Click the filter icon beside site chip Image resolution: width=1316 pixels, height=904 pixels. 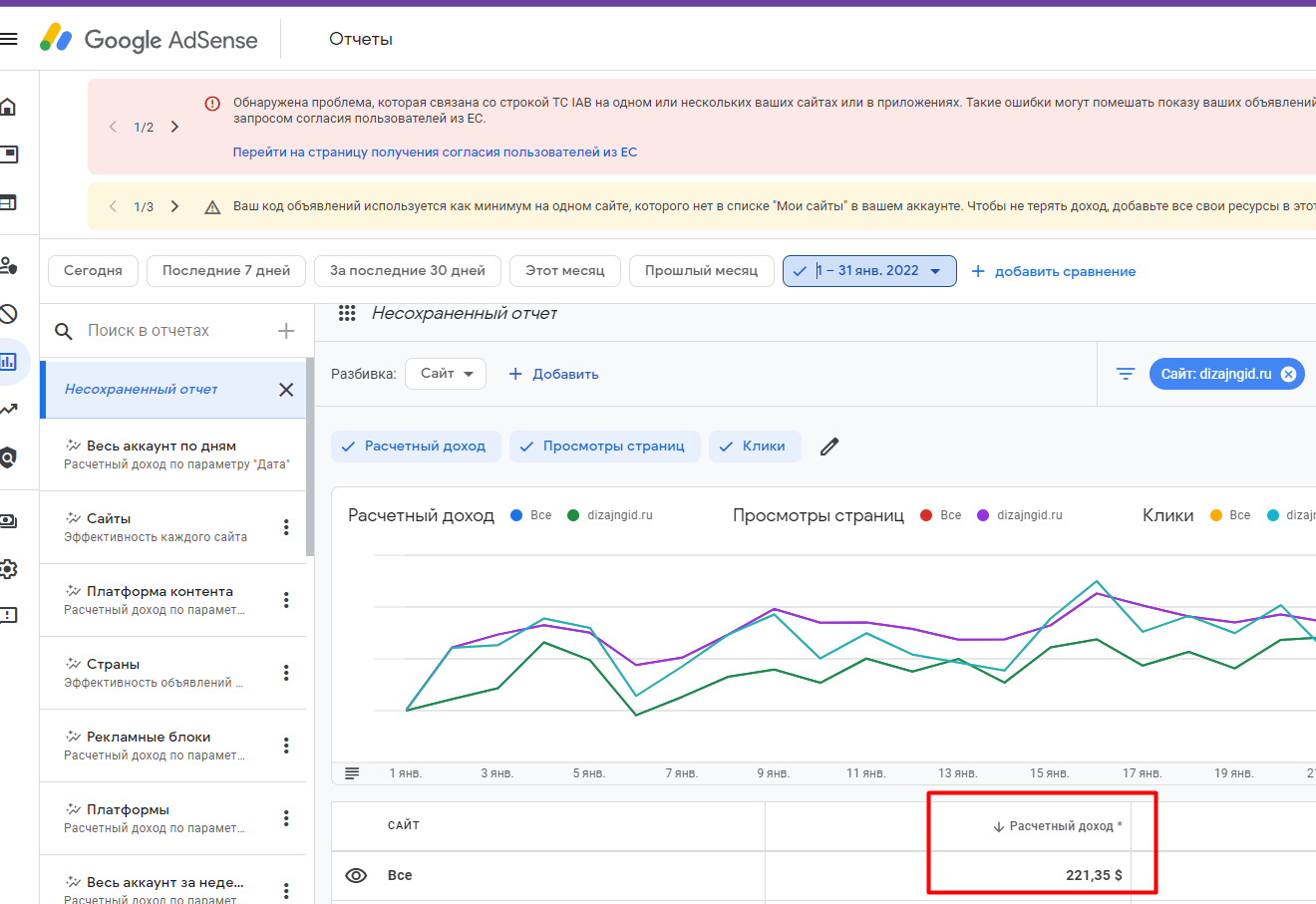[1126, 374]
